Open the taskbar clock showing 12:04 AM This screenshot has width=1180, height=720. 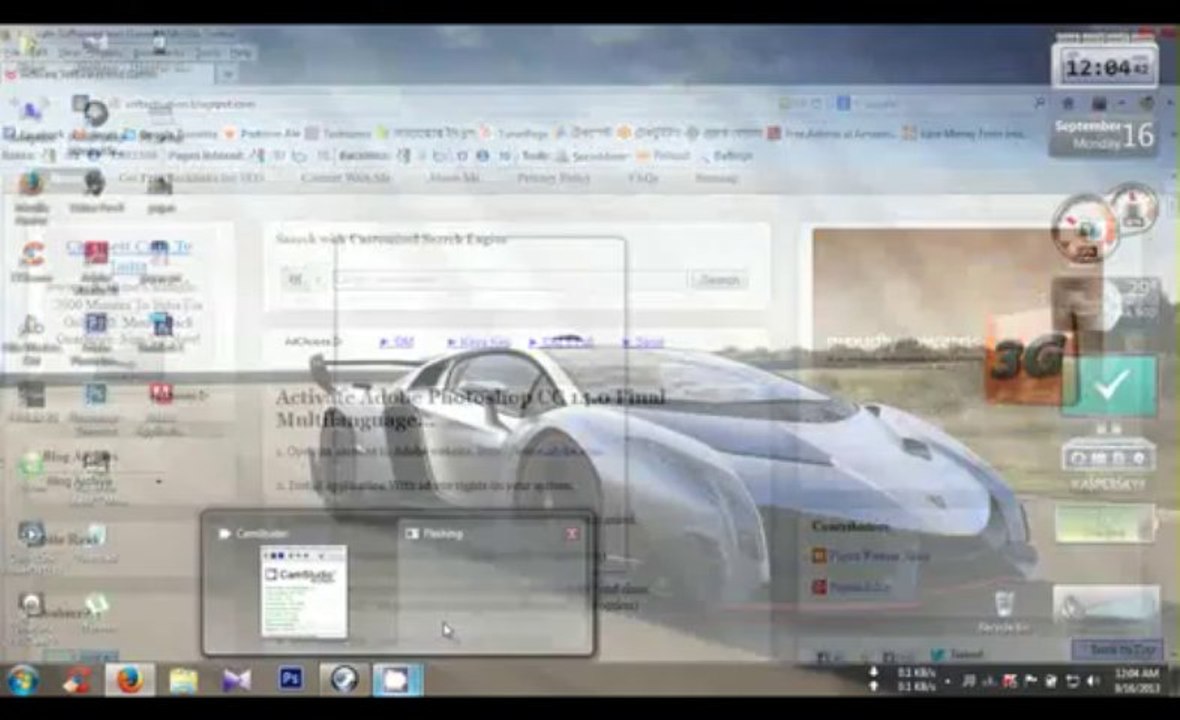click(1136, 680)
